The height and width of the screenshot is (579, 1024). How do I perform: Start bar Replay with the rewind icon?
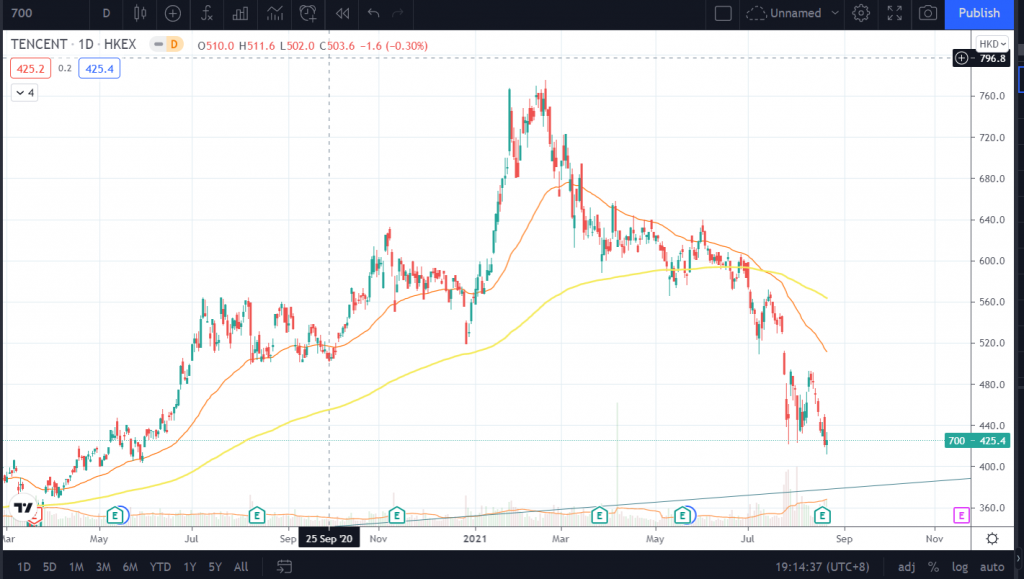(342, 13)
